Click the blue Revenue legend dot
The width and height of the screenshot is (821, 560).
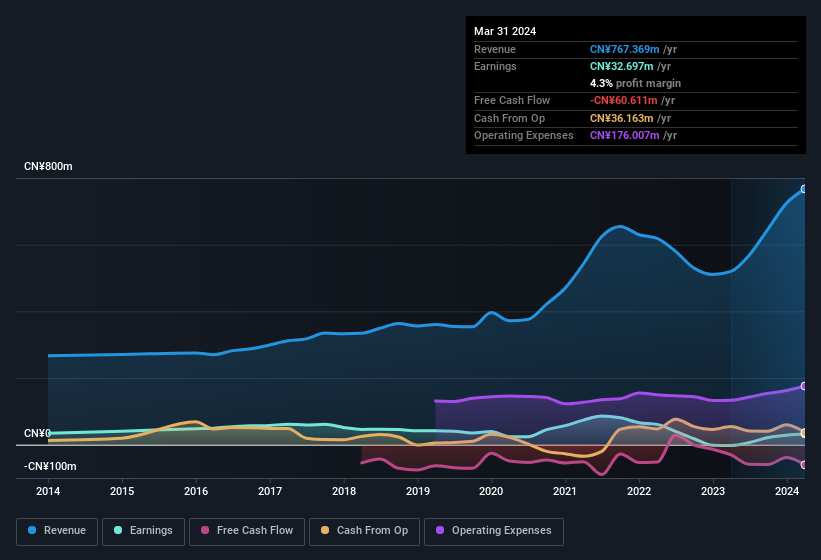32,530
